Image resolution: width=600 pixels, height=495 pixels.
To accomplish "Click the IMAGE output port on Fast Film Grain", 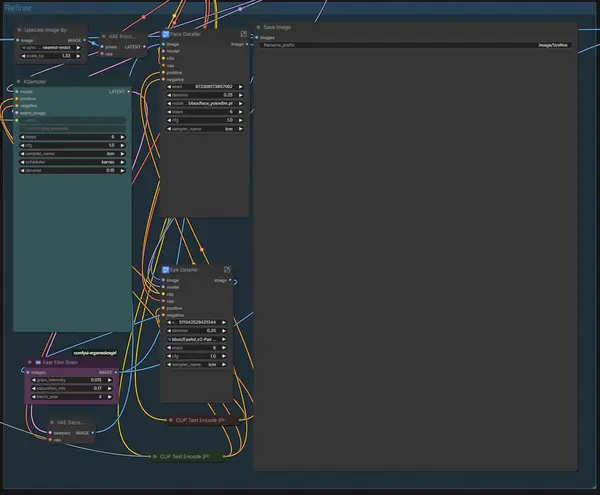I will coord(116,372).
